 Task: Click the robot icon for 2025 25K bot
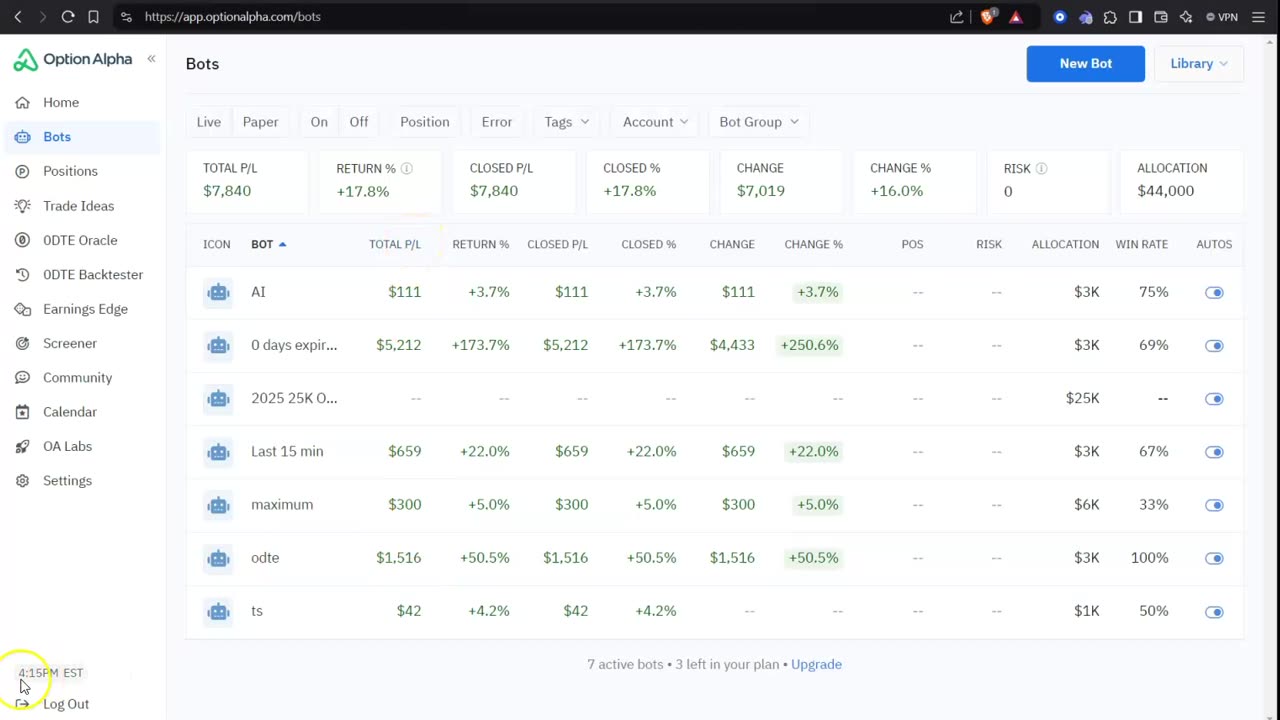pyautogui.click(x=218, y=398)
